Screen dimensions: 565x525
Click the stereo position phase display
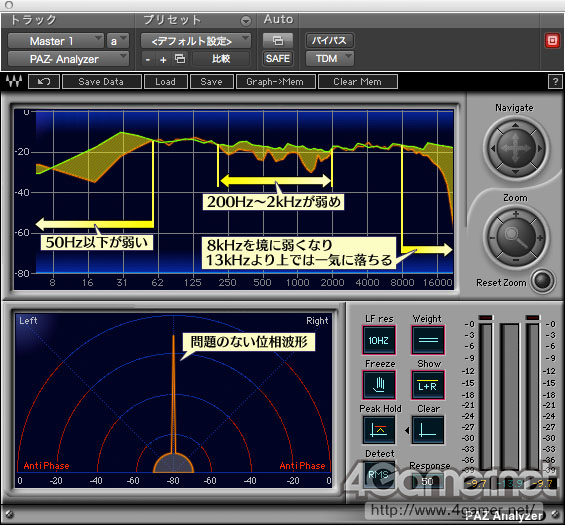[174, 400]
